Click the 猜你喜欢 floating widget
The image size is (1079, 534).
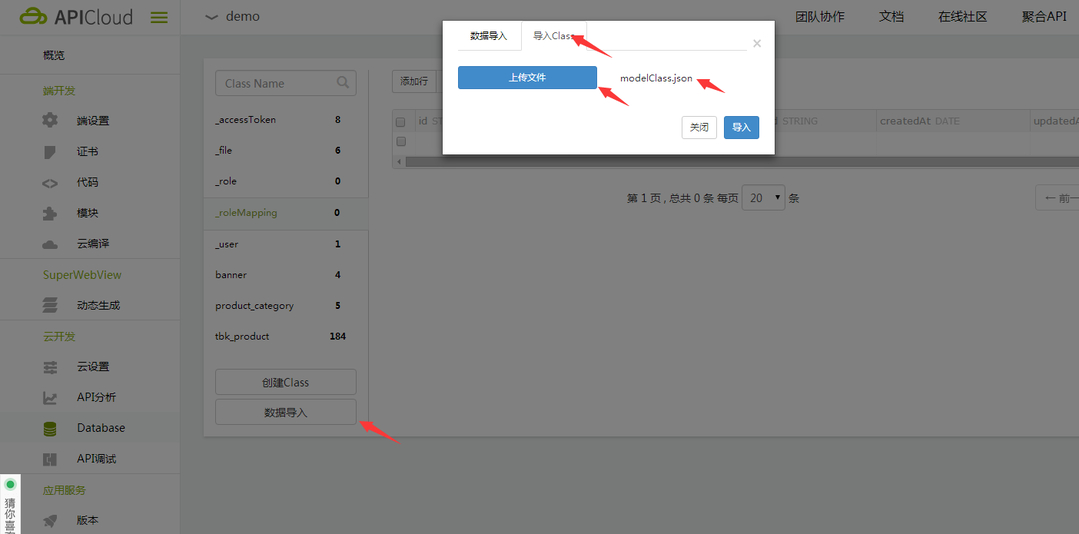click(10, 504)
